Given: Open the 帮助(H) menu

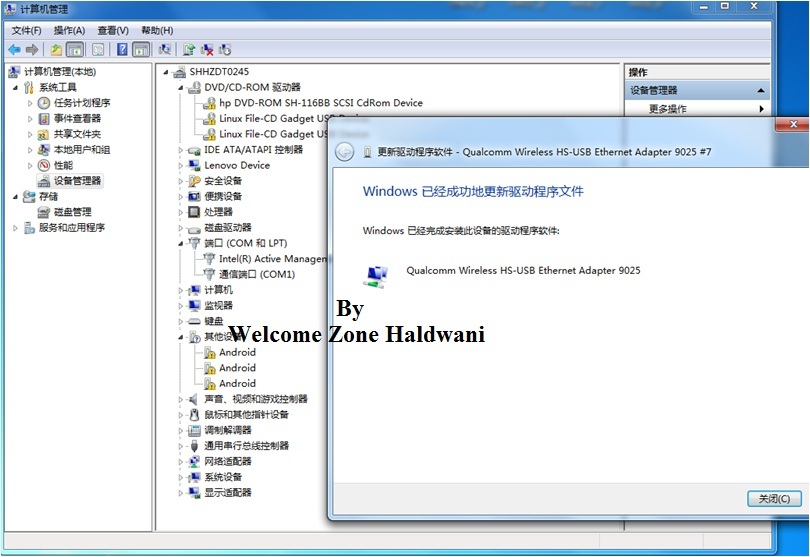Looking at the screenshot, I should point(158,30).
